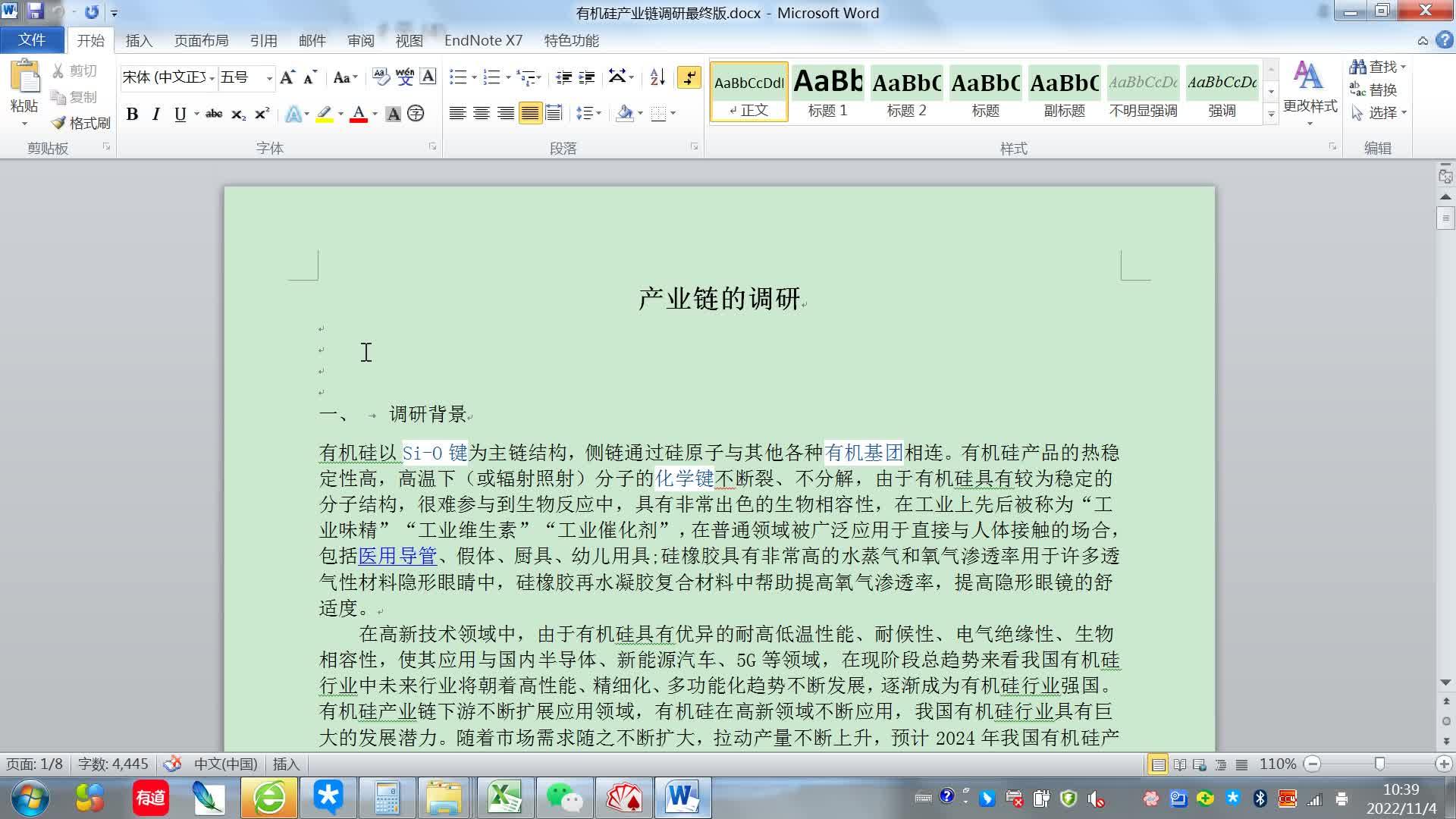Open the Select (选择) dropdown
Image resolution: width=1456 pixels, height=819 pixels.
pos(1379,112)
